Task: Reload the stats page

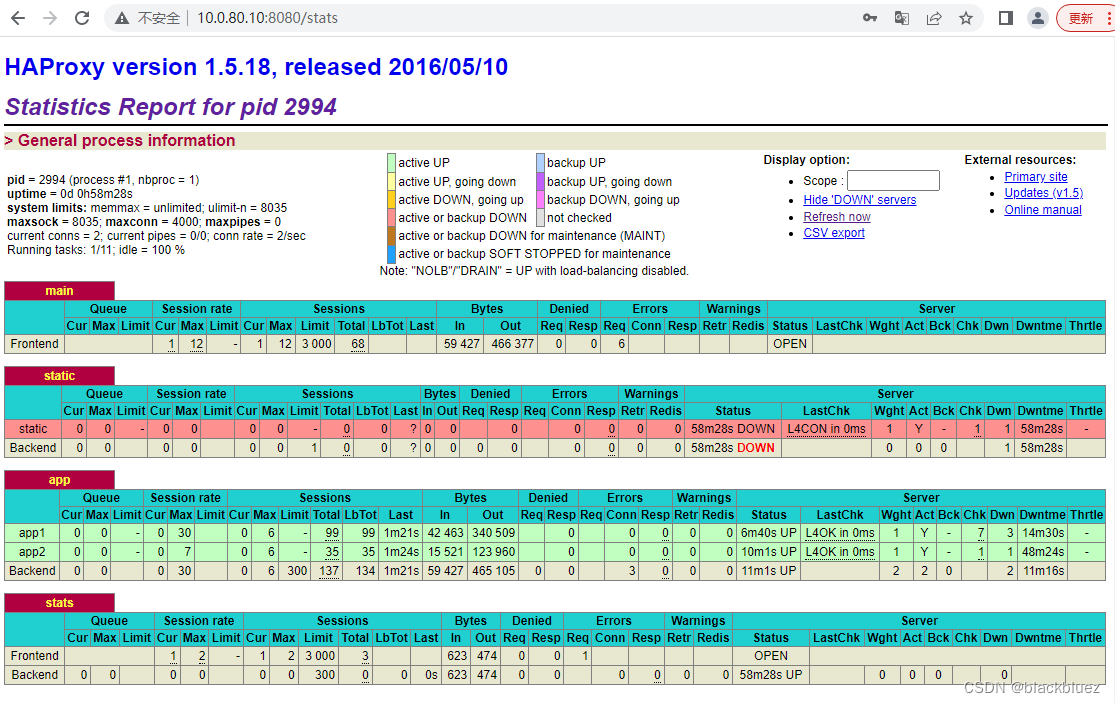Action: (82, 18)
